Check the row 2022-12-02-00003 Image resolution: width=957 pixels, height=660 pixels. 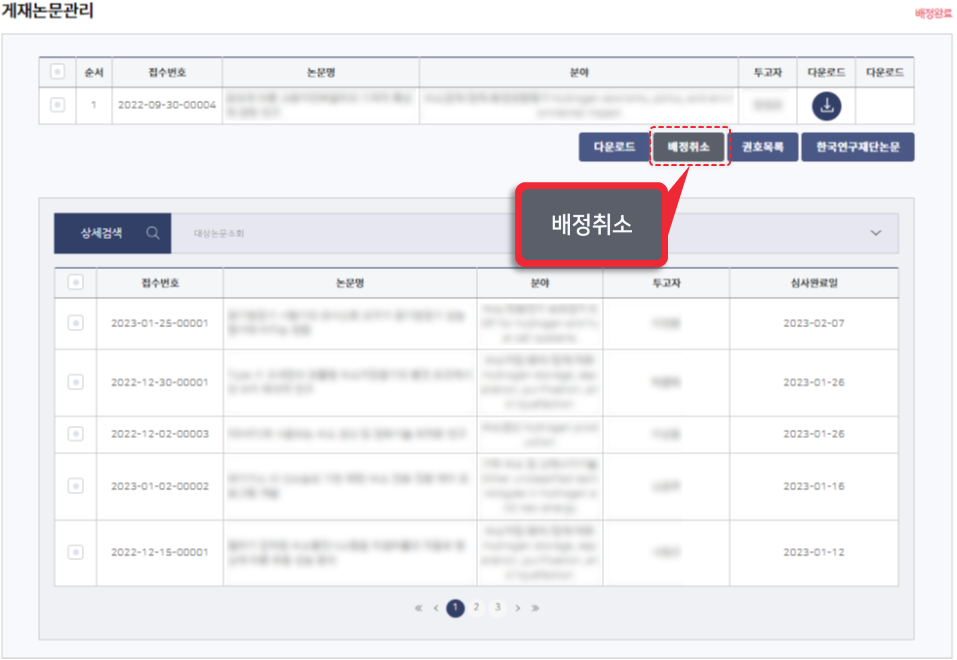click(x=75, y=433)
